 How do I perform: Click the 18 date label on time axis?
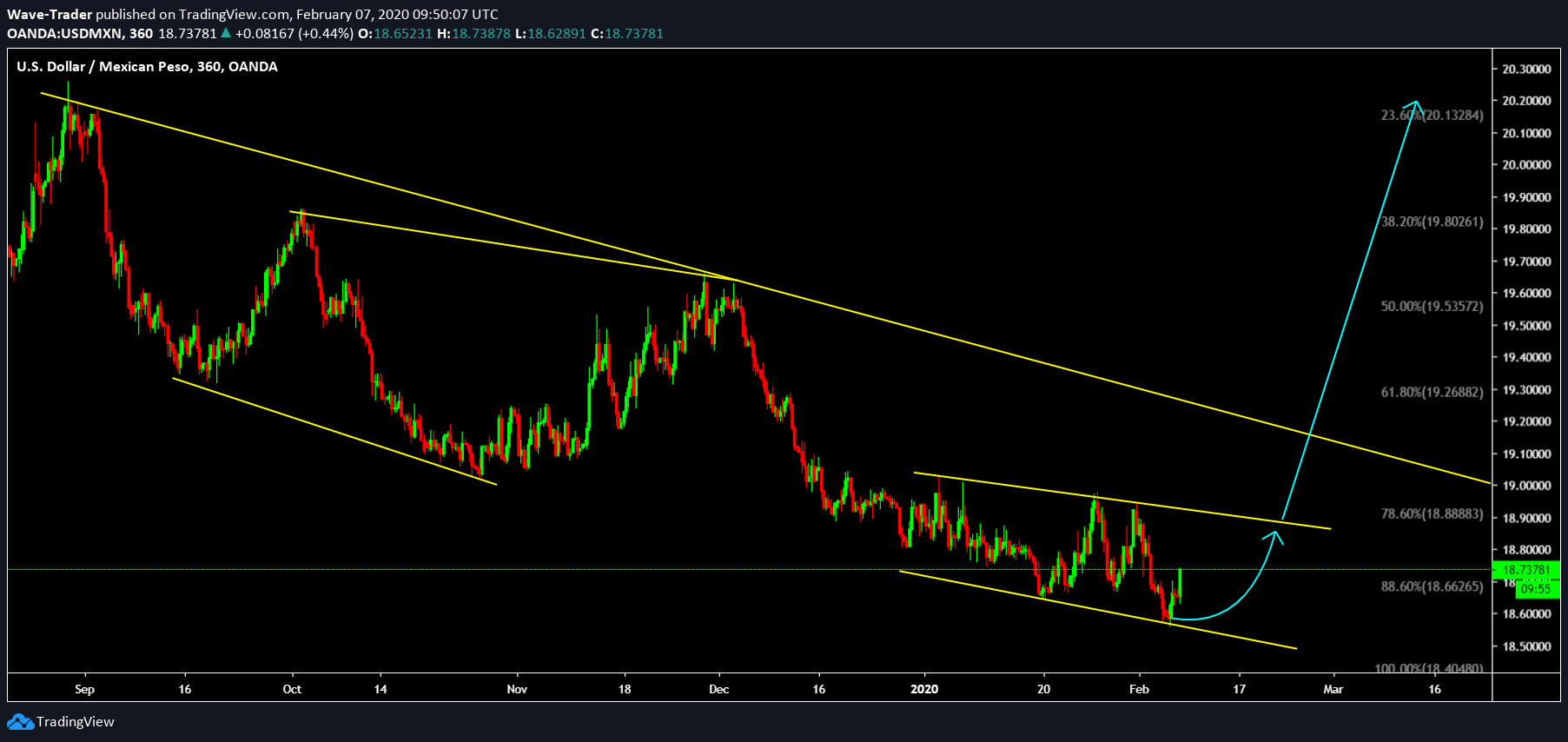(625, 689)
